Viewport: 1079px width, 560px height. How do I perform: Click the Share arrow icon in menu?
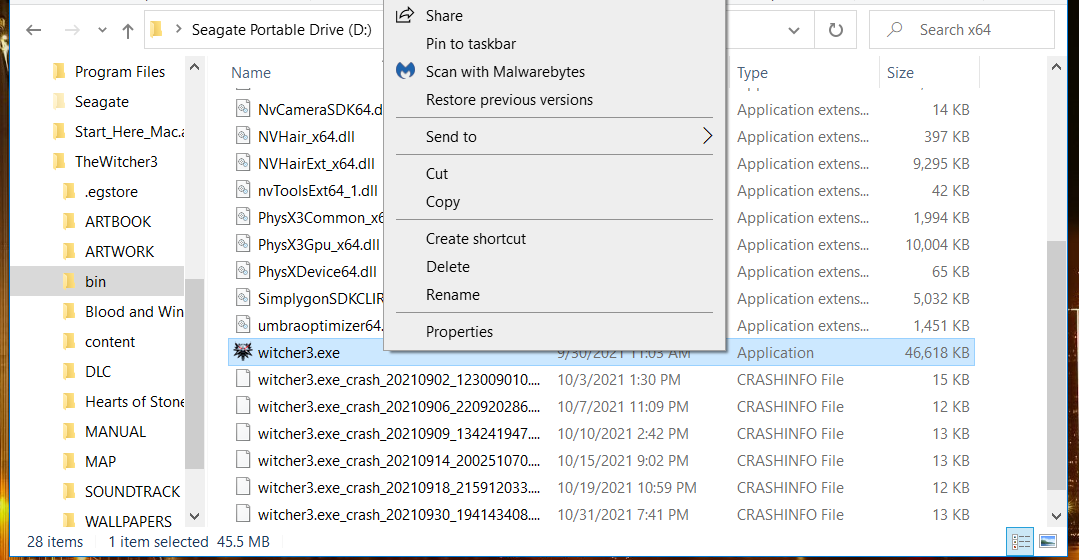[x=405, y=14]
